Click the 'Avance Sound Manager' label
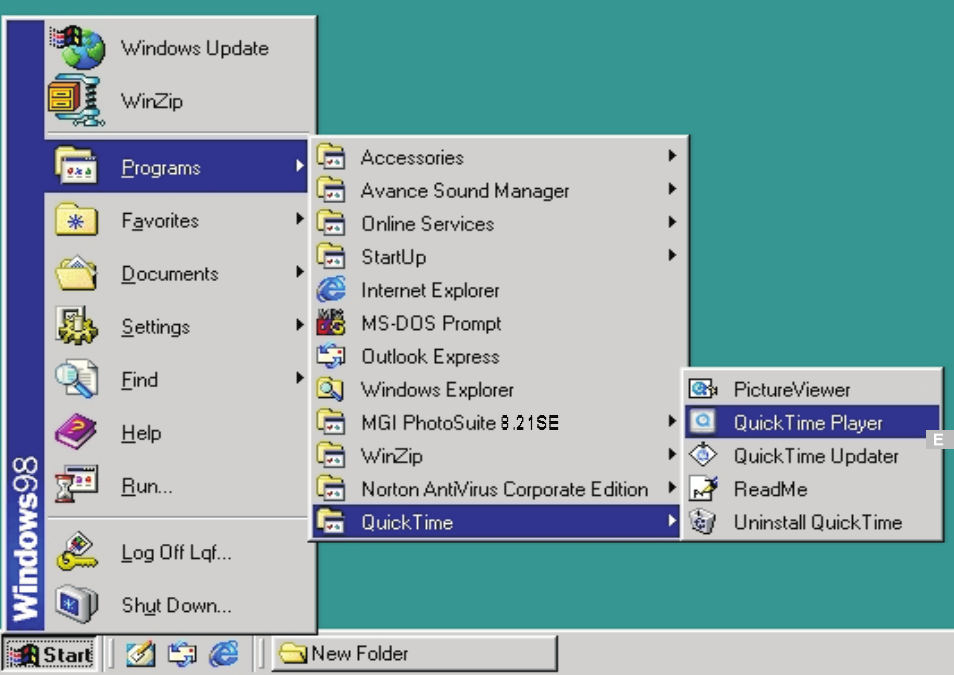Image resolution: width=954 pixels, height=675 pixels. pos(465,191)
